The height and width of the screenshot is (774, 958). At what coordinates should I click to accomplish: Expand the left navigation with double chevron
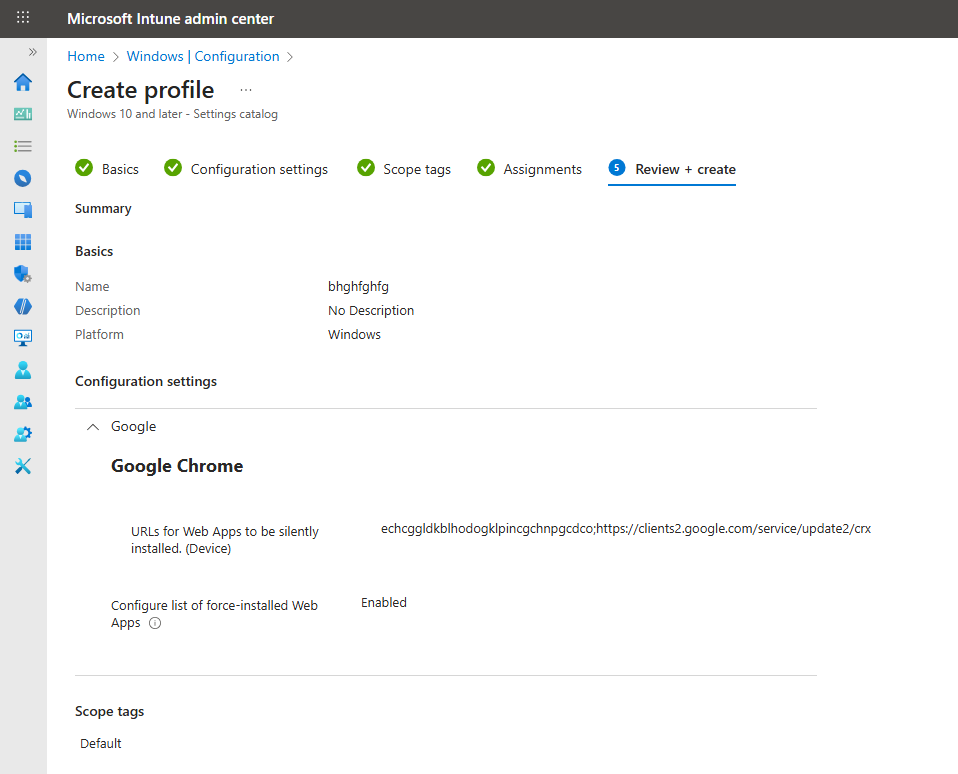[32, 52]
